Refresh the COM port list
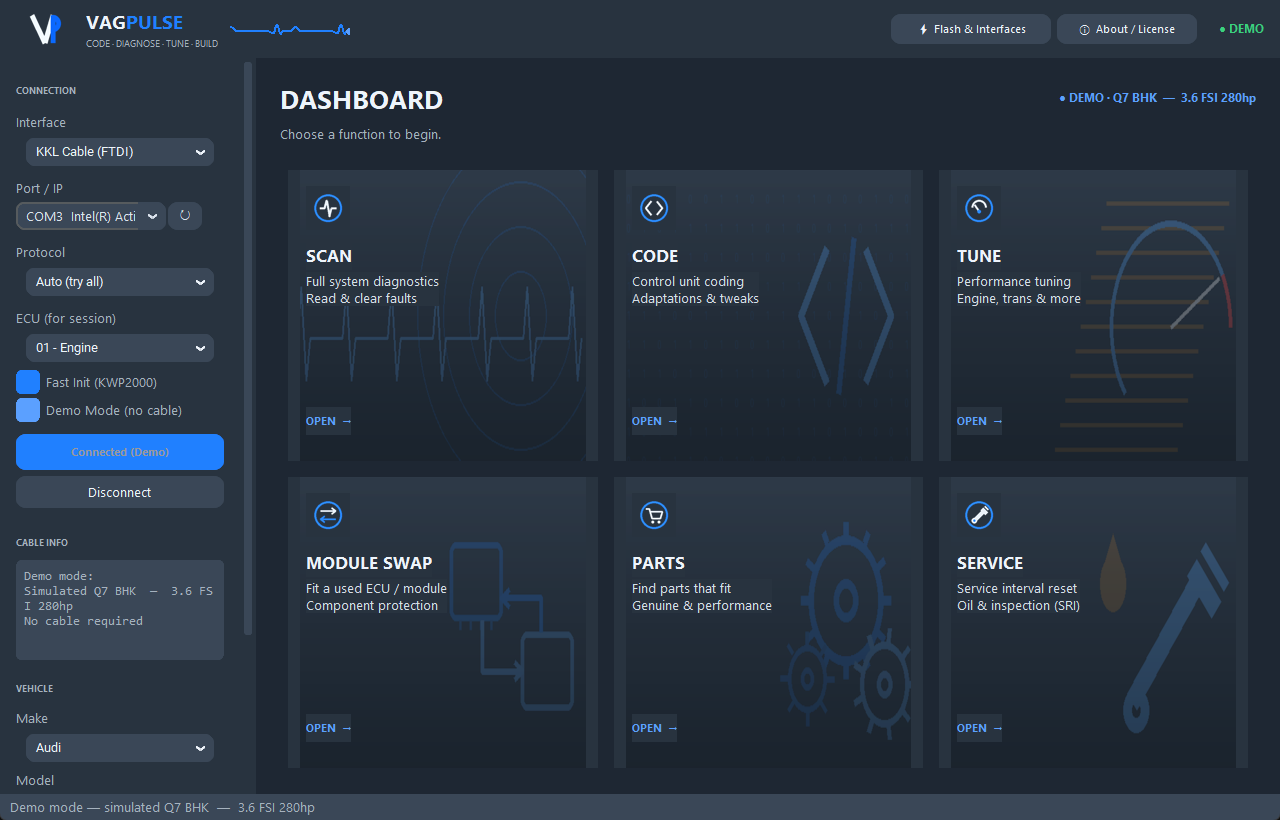 click(185, 216)
